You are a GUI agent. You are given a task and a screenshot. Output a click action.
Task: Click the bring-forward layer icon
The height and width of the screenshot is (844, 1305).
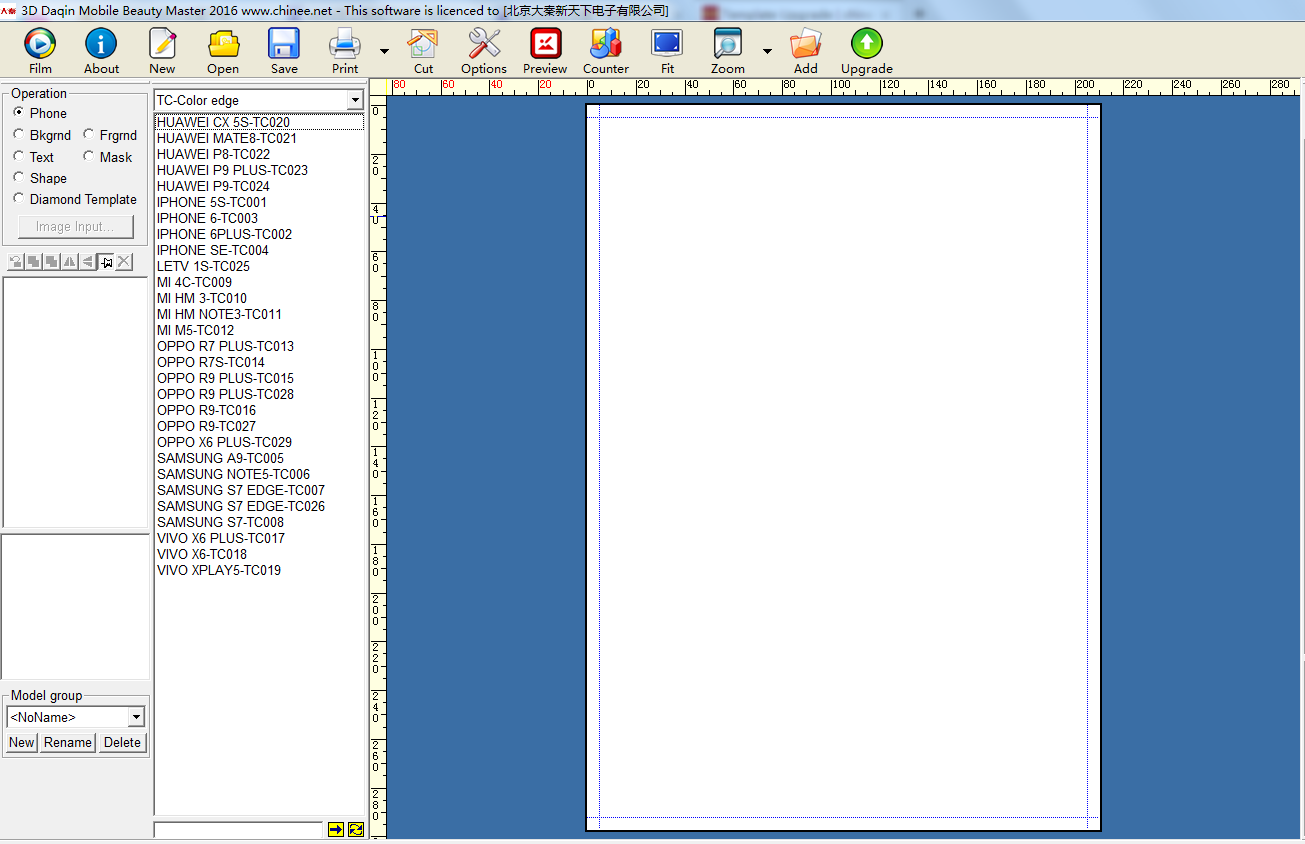pos(34,262)
